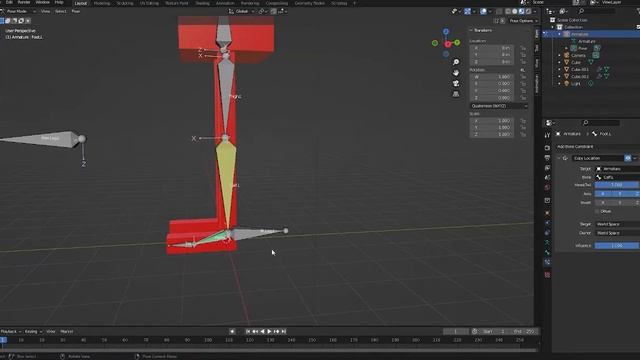Adjust the Head/Tail slider

click(617, 185)
